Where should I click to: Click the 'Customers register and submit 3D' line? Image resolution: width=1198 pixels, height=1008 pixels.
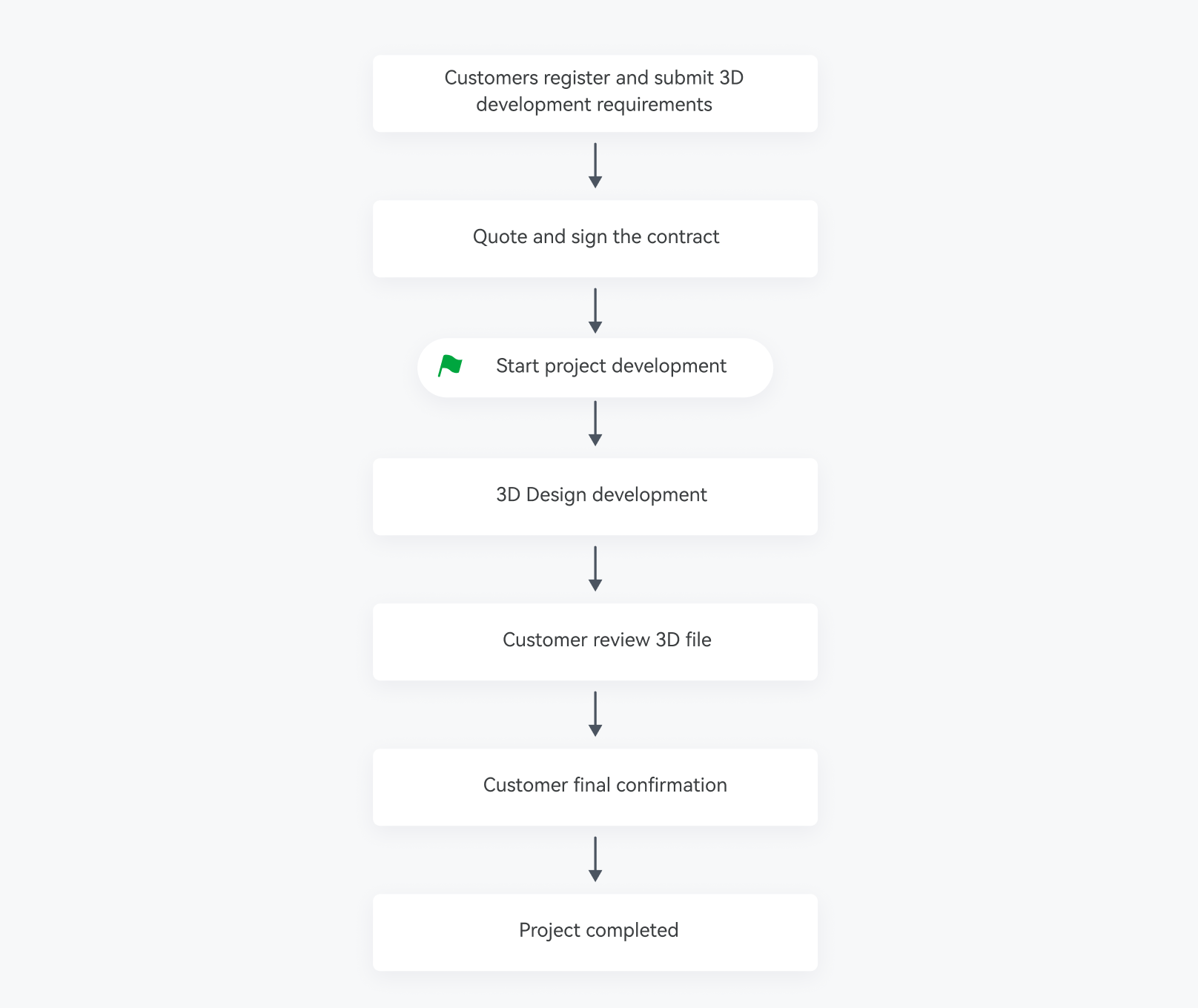click(594, 78)
